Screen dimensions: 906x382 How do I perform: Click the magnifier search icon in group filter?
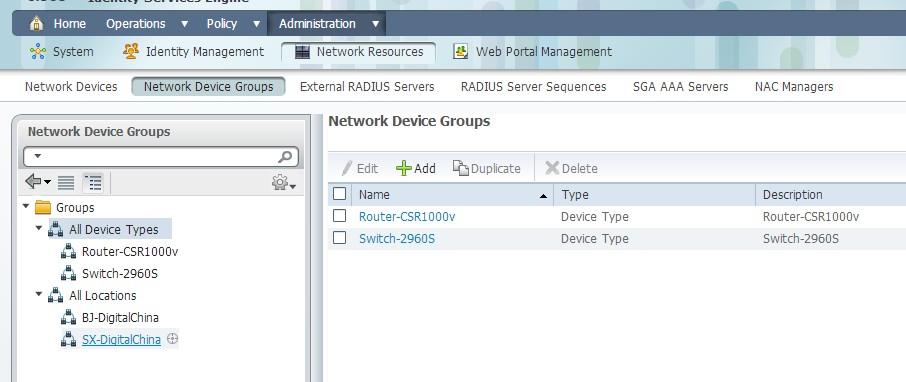285,157
